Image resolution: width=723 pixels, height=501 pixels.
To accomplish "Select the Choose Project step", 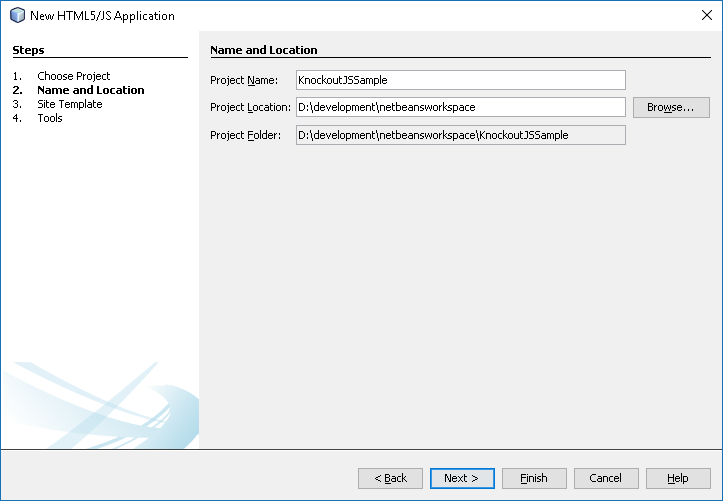I will coord(74,76).
